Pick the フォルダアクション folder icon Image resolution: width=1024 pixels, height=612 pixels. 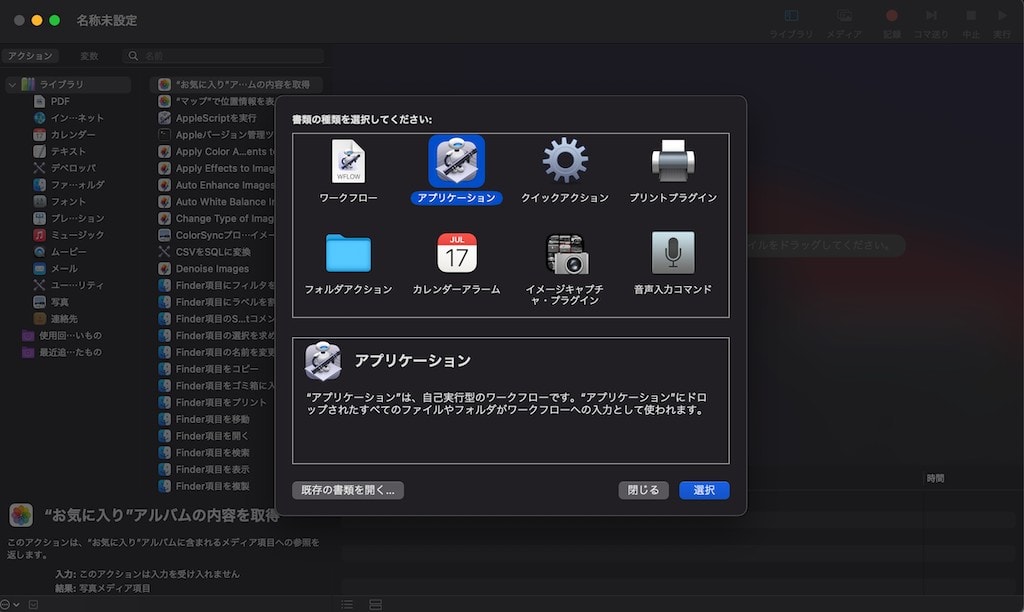(348, 254)
